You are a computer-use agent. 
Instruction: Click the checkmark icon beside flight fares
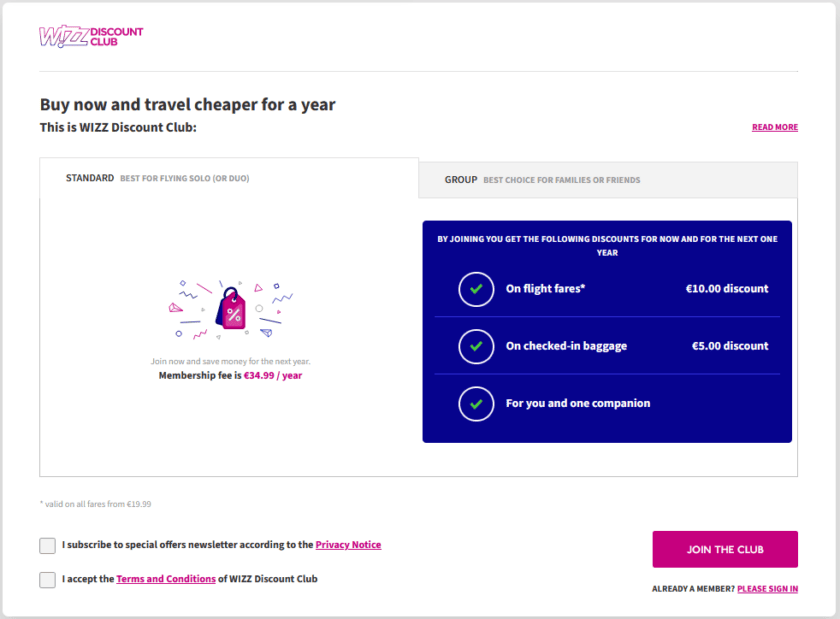(x=476, y=289)
